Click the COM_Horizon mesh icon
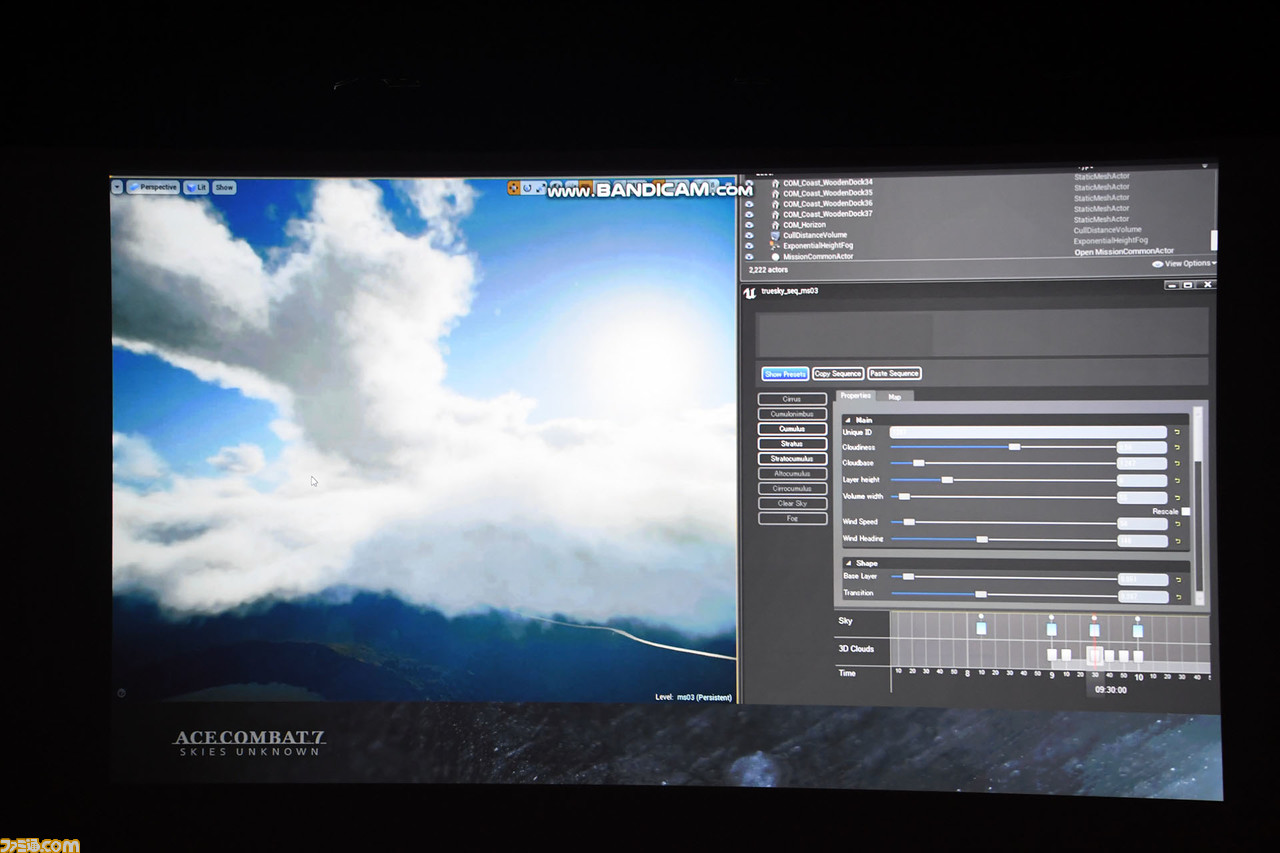Image resolution: width=1280 pixels, height=853 pixels. (775, 224)
